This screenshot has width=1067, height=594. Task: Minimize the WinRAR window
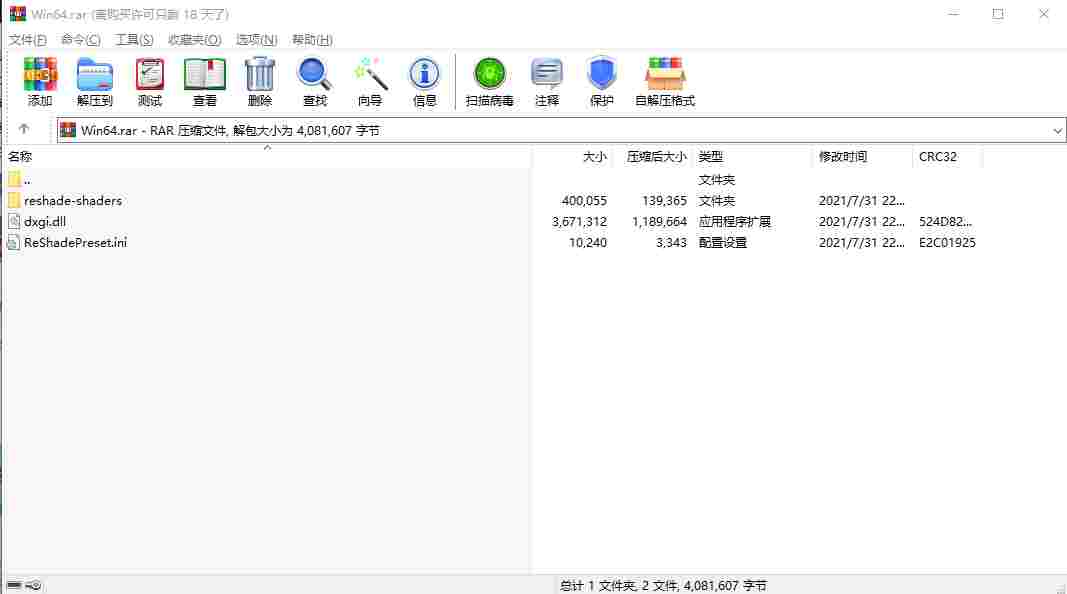(x=954, y=14)
